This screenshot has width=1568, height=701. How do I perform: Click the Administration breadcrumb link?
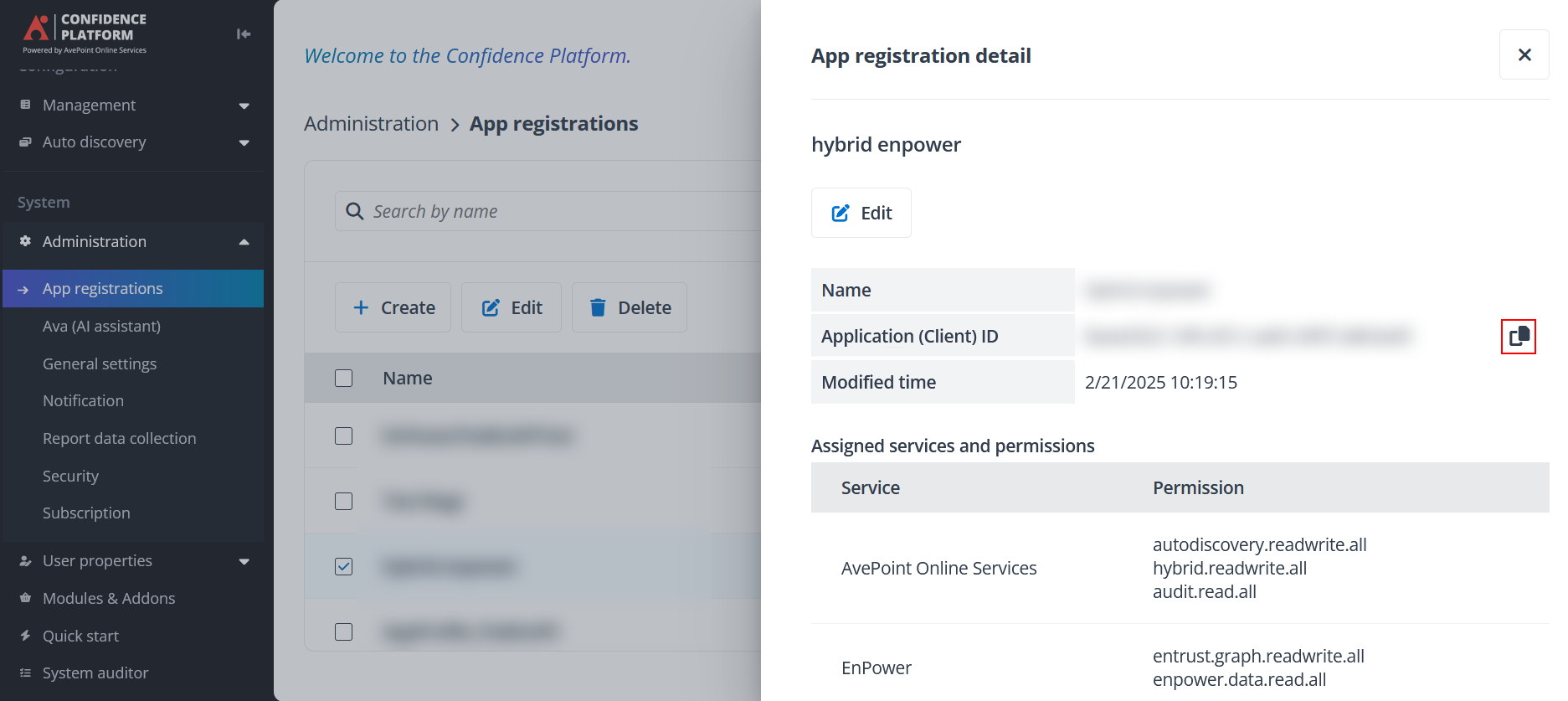(x=371, y=124)
